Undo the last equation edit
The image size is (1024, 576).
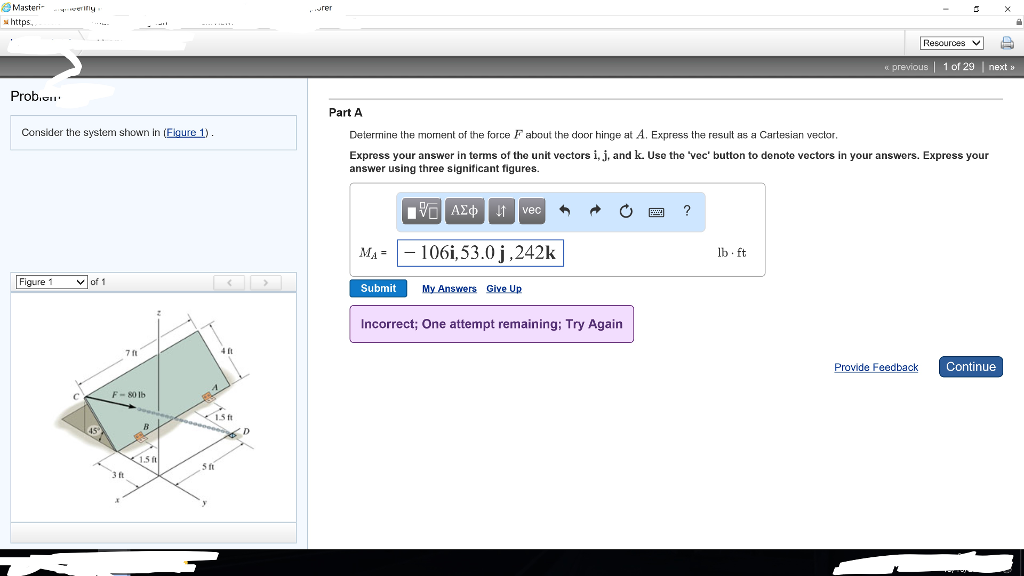[x=566, y=211]
